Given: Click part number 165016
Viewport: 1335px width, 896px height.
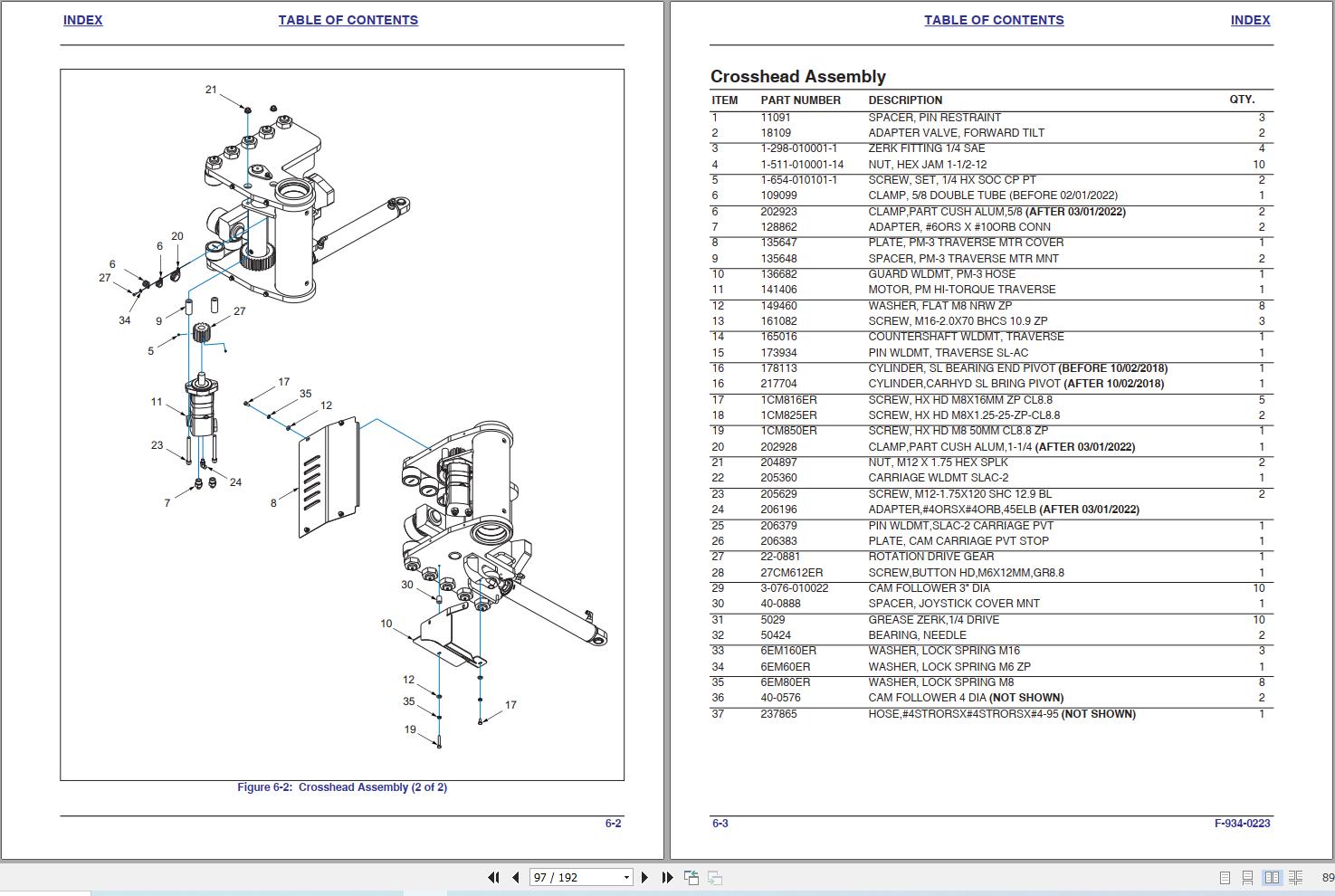Looking at the screenshot, I should (x=778, y=337).
